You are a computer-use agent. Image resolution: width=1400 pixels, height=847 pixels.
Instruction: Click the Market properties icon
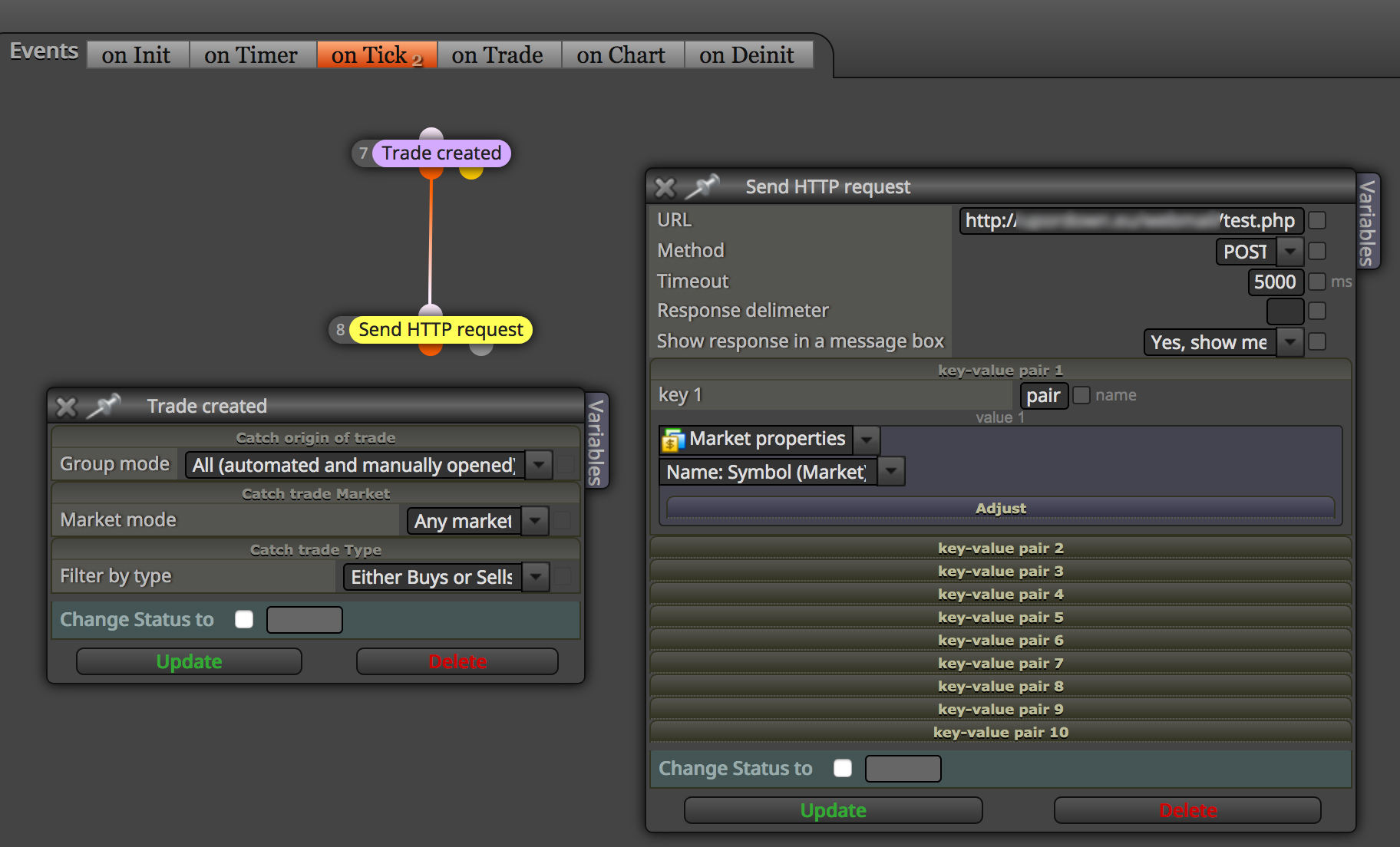tap(673, 440)
